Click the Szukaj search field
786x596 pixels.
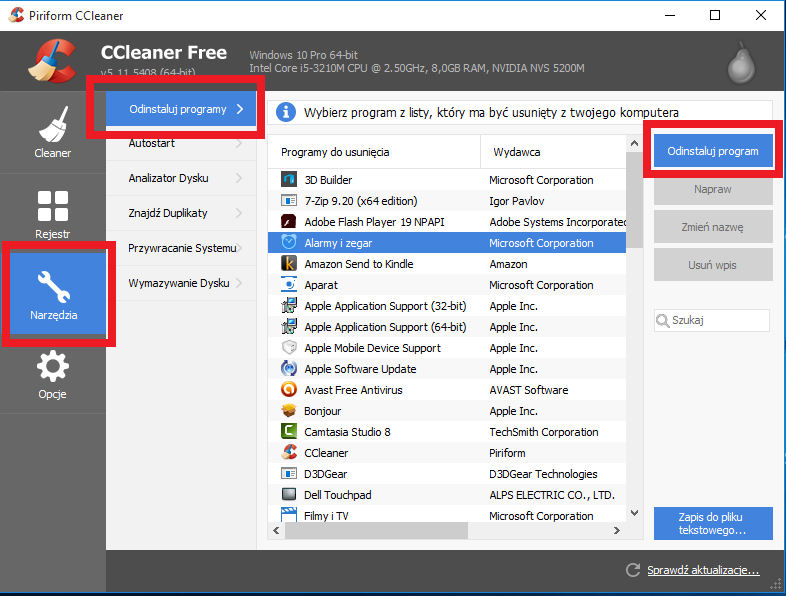pyautogui.click(x=712, y=320)
